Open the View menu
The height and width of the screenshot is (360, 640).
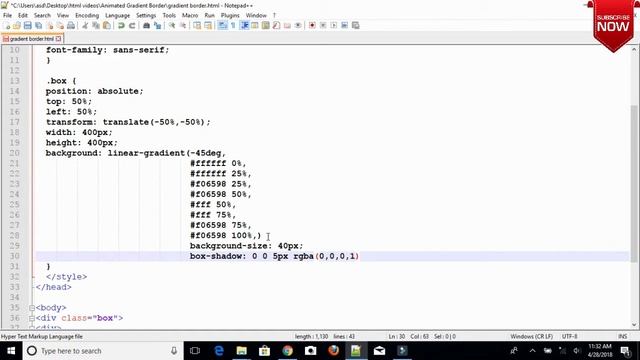[x=62, y=15]
